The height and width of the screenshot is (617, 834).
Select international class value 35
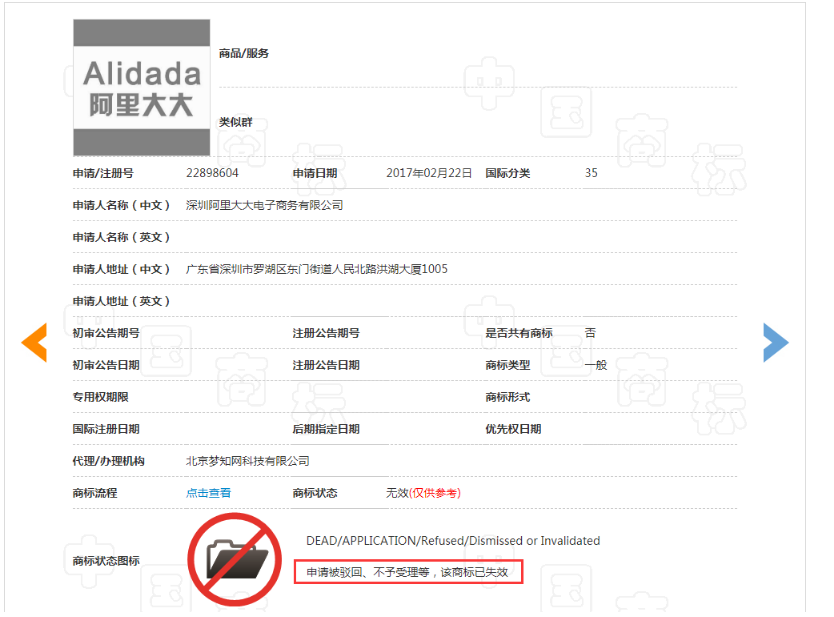coord(591,173)
